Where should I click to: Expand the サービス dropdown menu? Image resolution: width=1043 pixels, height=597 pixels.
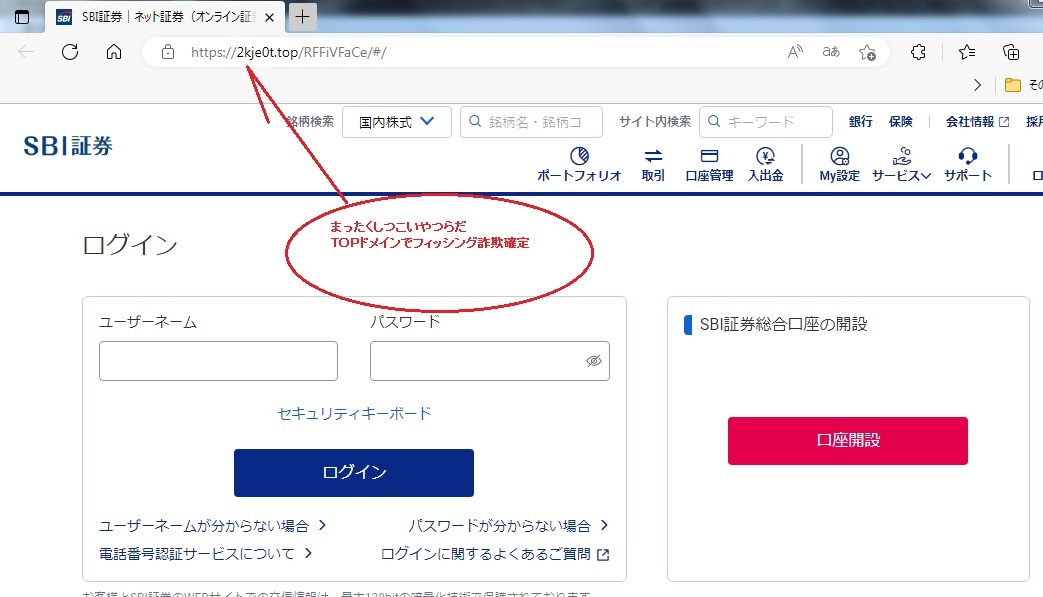tap(901, 164)
